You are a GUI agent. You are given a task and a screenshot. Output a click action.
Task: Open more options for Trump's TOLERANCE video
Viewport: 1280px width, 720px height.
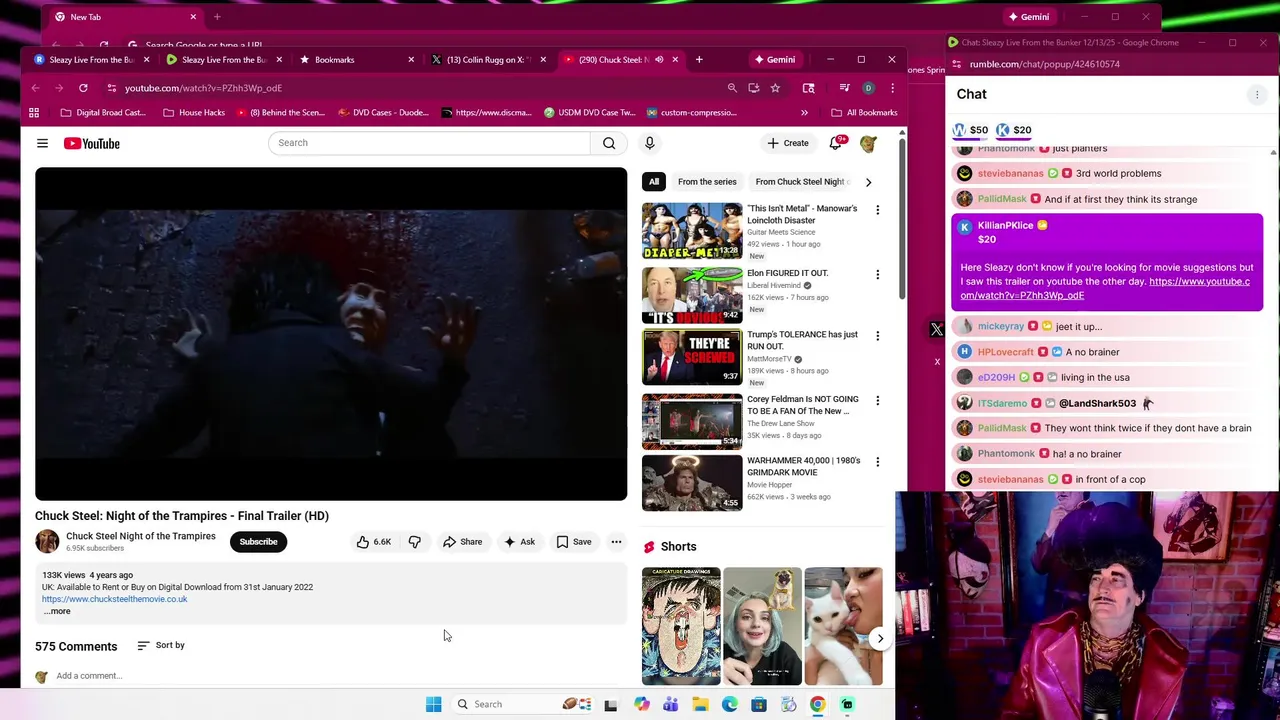pyautogui.click(x=878, y=336)
